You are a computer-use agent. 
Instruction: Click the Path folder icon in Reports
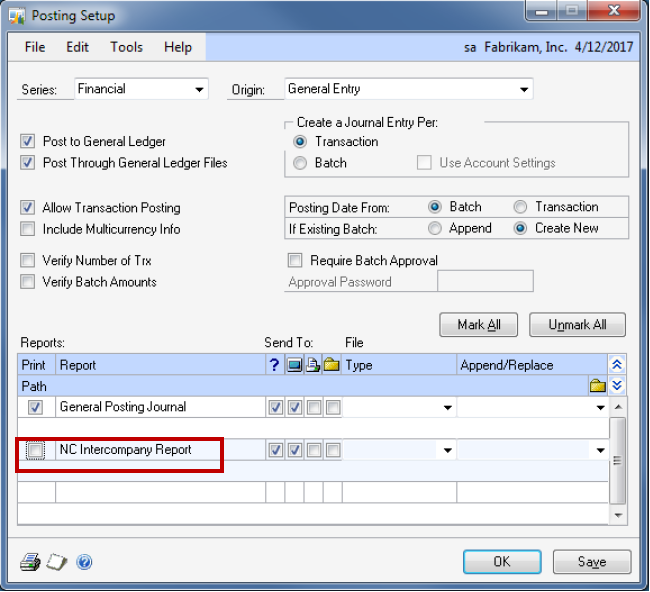point(597,386)
